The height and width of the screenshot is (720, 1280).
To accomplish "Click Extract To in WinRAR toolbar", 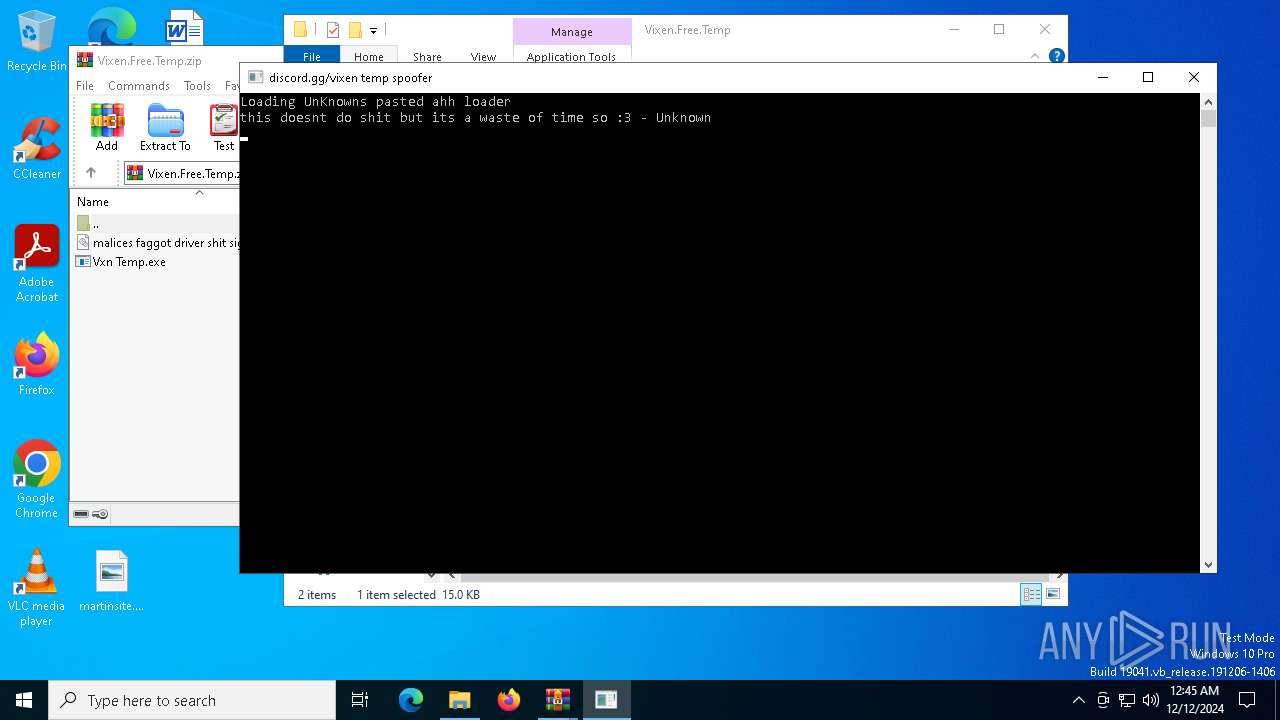I will [x=165, y=127].
